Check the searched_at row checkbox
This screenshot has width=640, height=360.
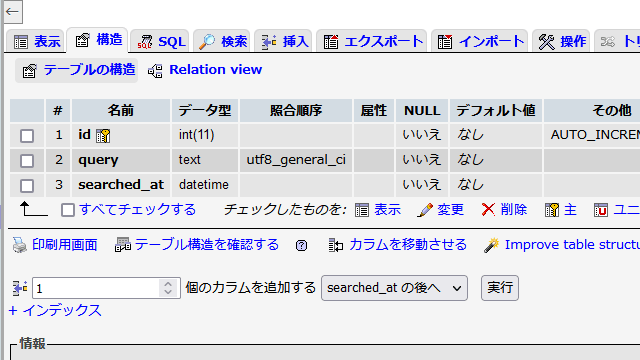(27, 185)
